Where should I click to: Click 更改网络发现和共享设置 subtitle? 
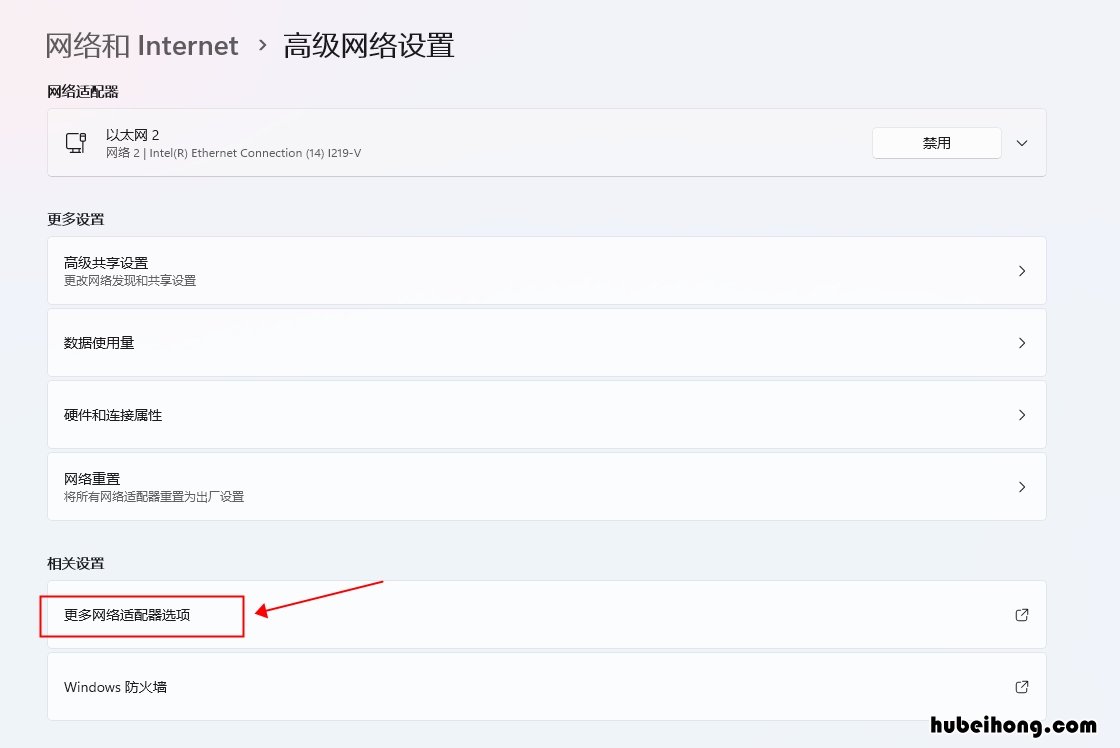(130, 281)
